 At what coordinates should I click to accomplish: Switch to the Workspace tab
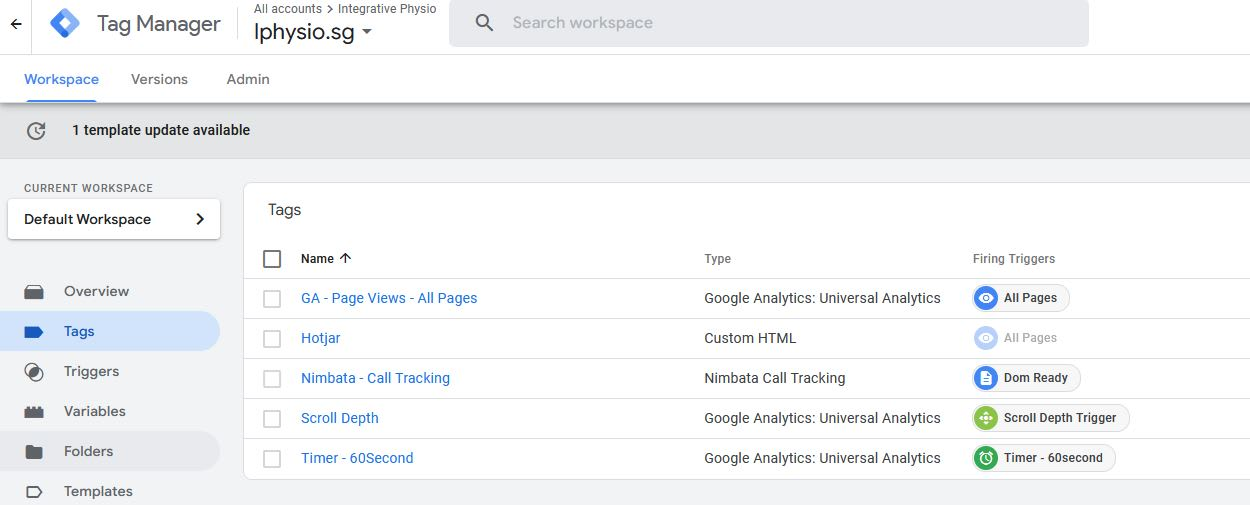[61, 79]
